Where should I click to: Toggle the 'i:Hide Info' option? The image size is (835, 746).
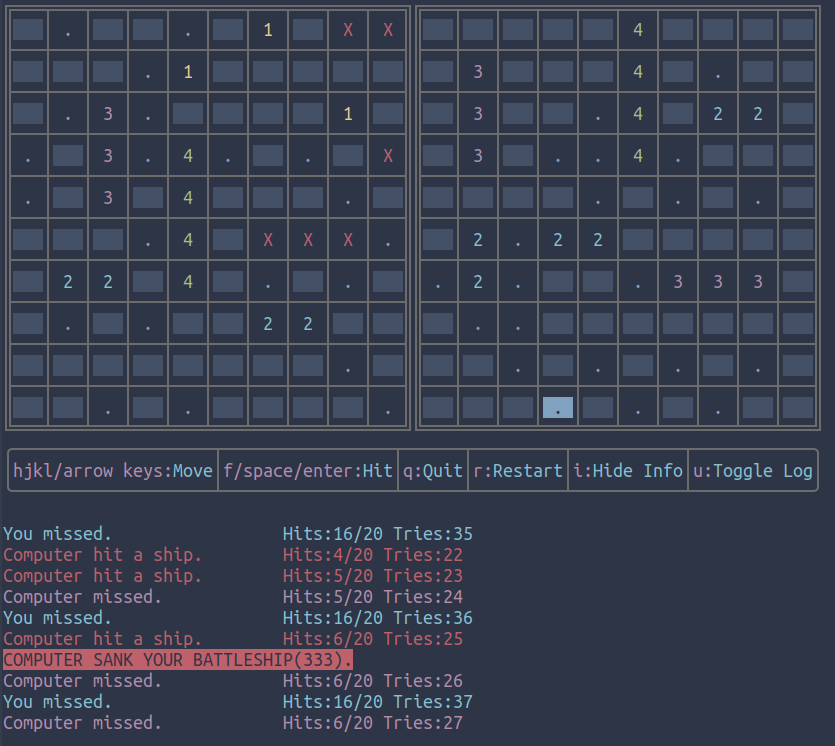point(628,471)
